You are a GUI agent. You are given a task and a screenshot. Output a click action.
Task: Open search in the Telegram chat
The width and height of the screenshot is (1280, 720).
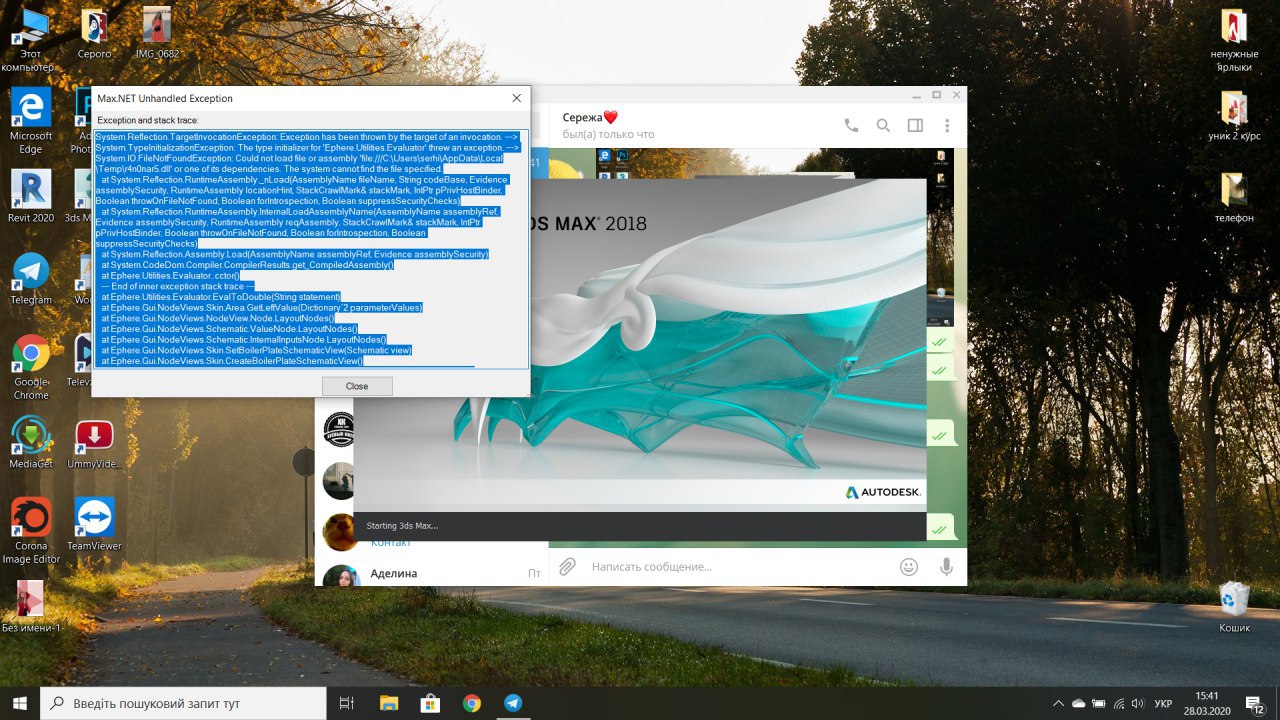click(x=883, y=125)
